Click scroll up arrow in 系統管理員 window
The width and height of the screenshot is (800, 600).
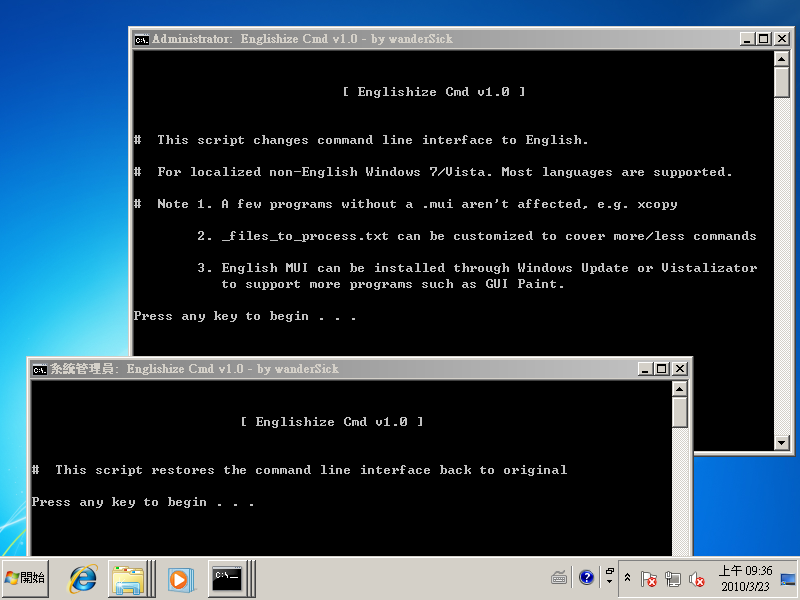pyautogui.click(x=680, y=389)
